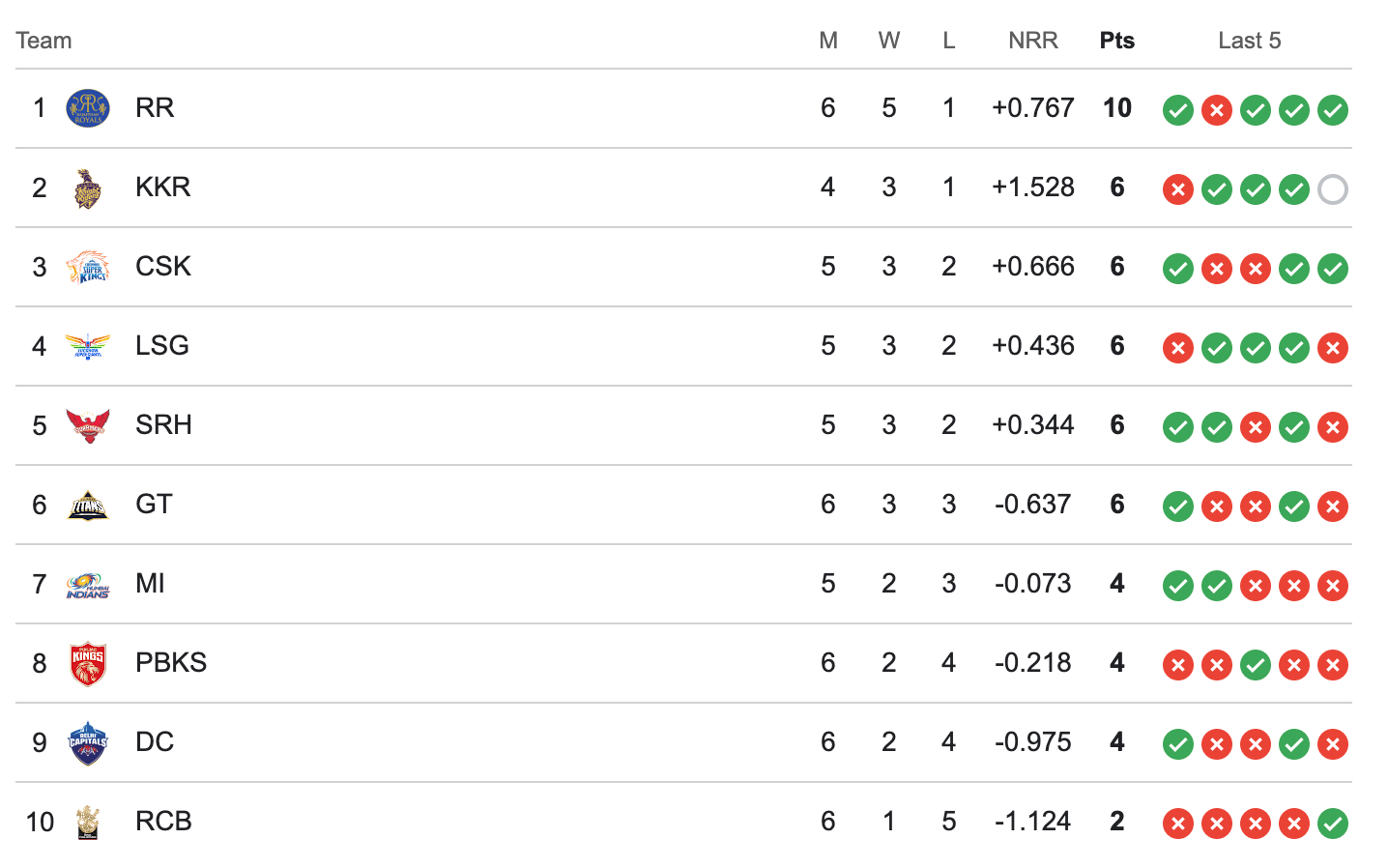The width and height of the screenshot is (1388, 868).
Task: Click RCB's only green win indicator
Action: tap(1332, 824)
